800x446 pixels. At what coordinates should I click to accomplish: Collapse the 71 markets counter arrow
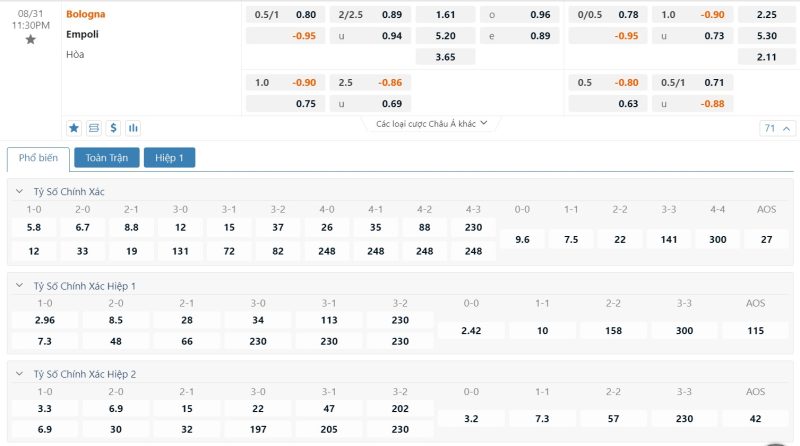point(787,129)
